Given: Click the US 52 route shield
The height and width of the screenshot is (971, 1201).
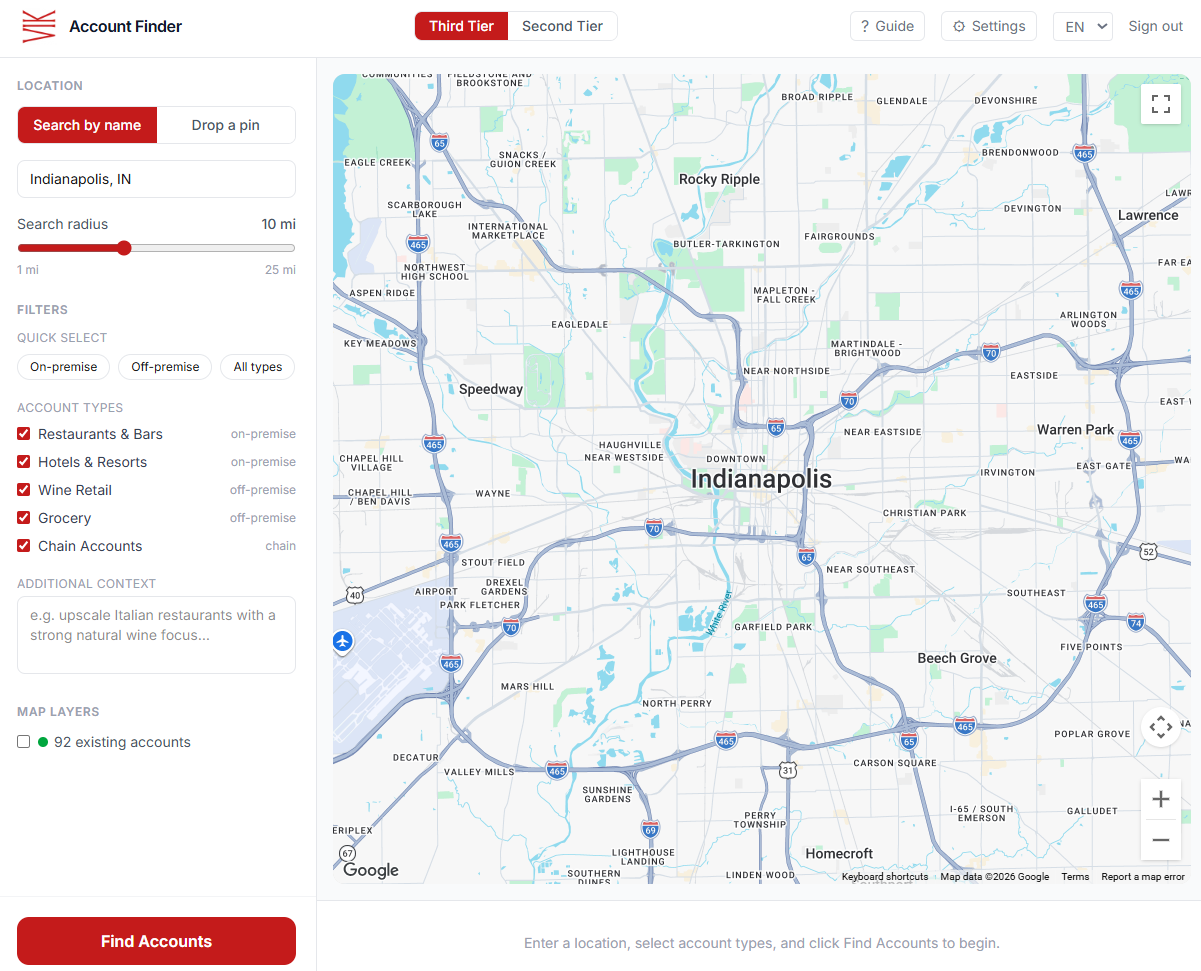Looking at the screenshot, I should click(1149, 551).
